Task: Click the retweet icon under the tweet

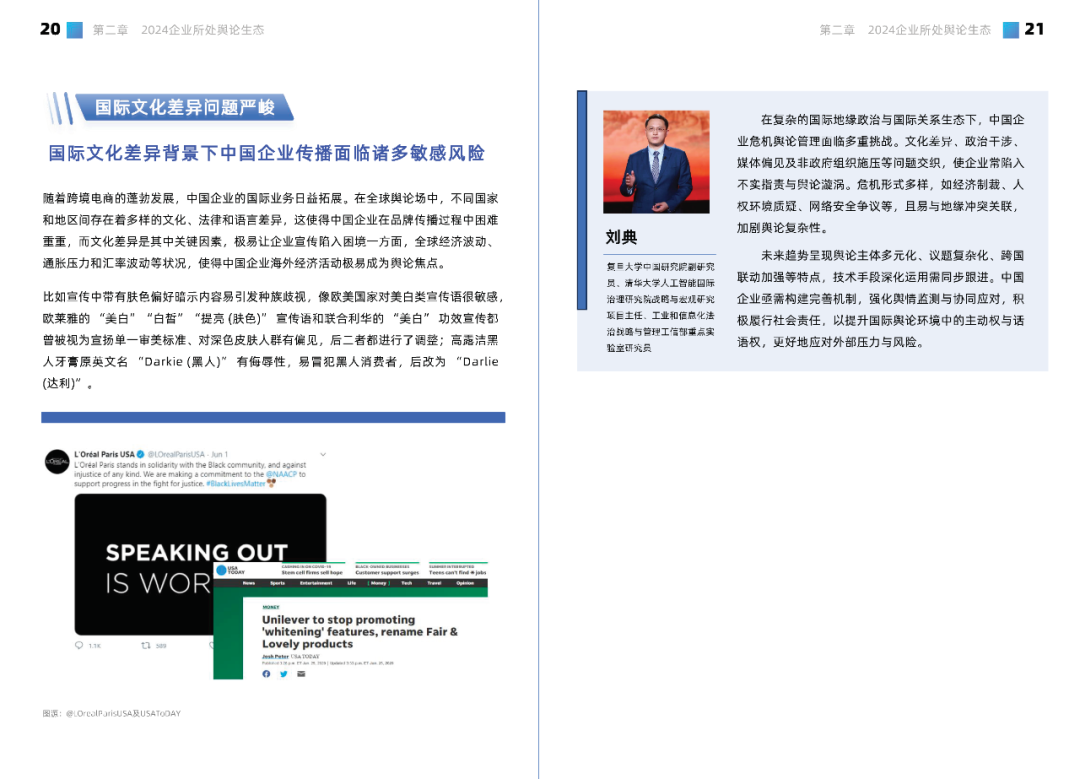Action: (145, 645)
